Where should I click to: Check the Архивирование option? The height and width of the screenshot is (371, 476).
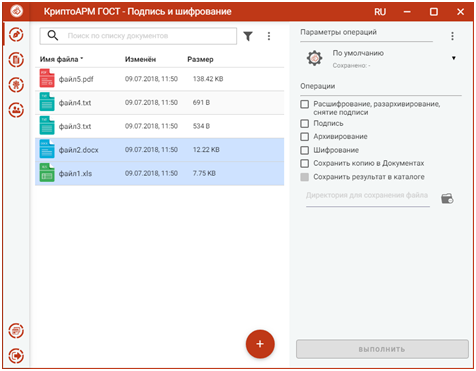tap(305, 137)
